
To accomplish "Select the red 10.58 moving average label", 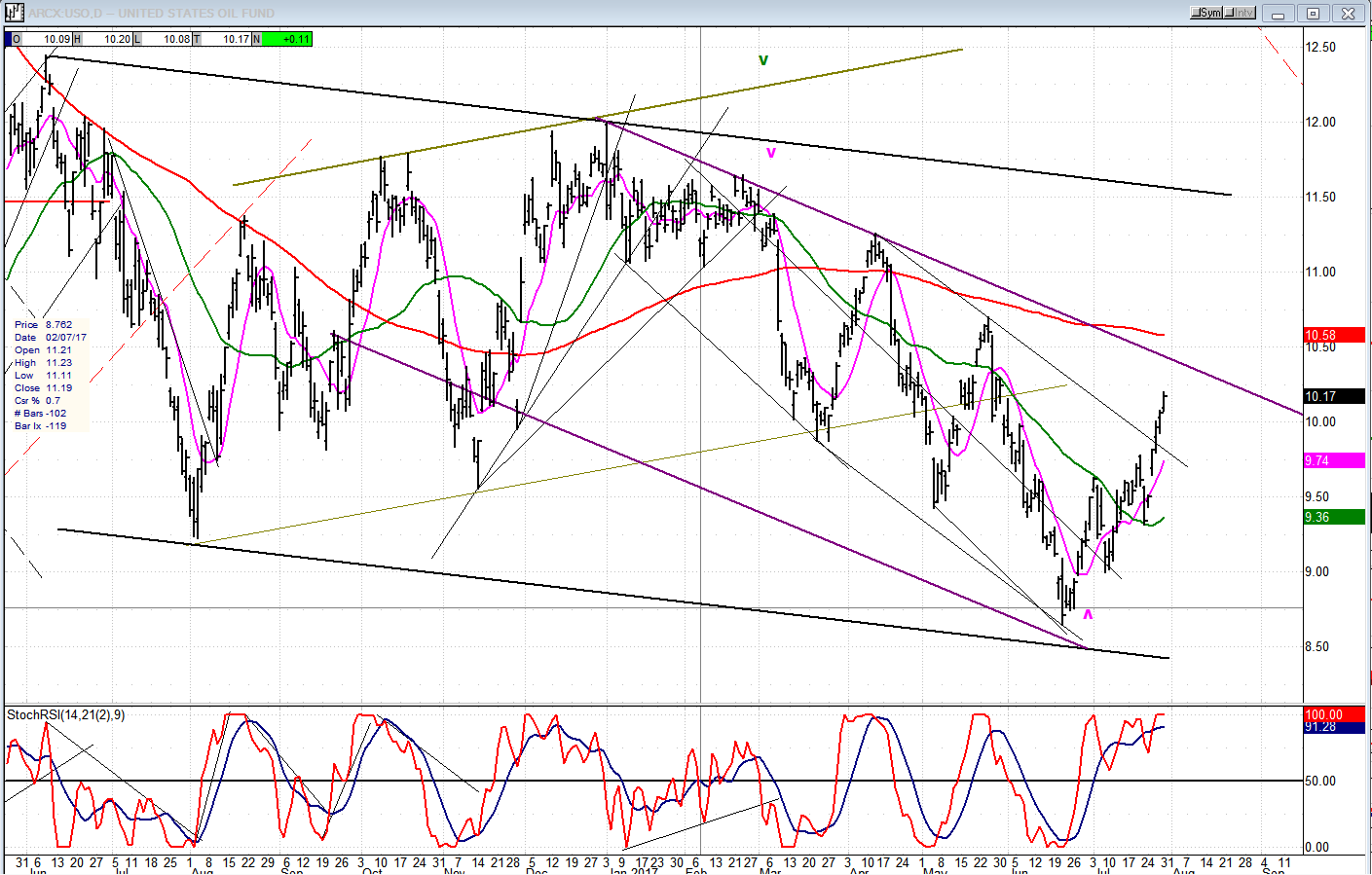I will [1334, 336].
